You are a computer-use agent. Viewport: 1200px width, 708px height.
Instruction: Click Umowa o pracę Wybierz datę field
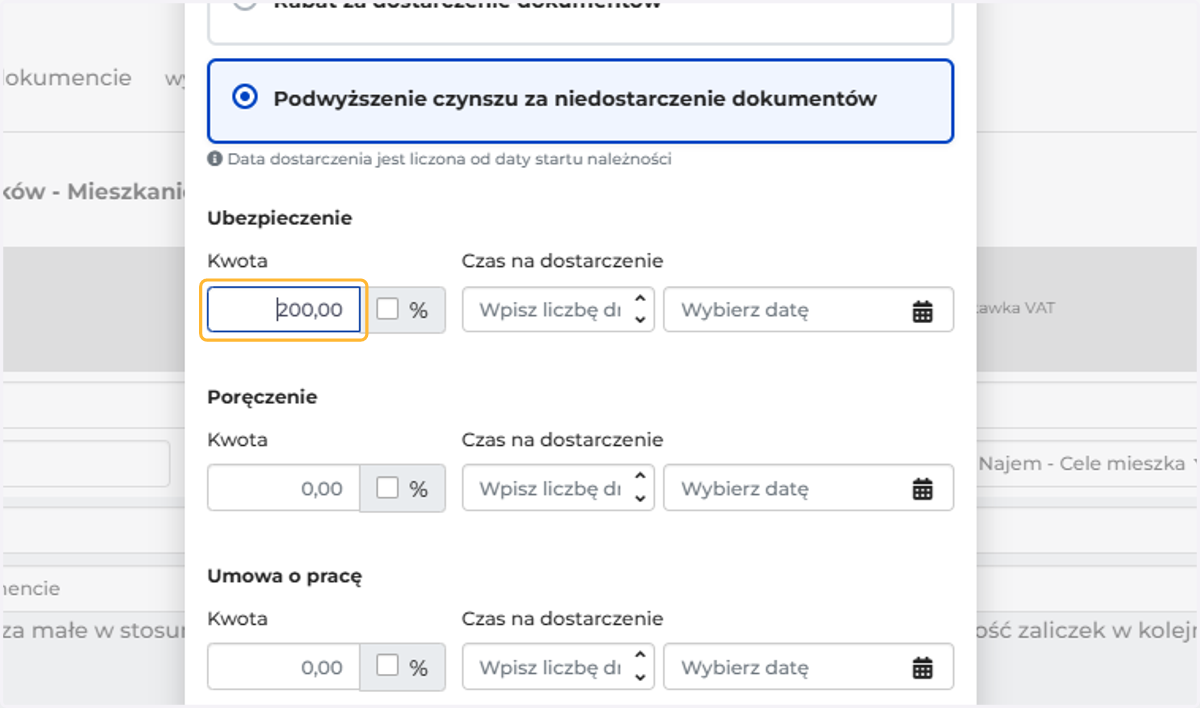[808, 668]
